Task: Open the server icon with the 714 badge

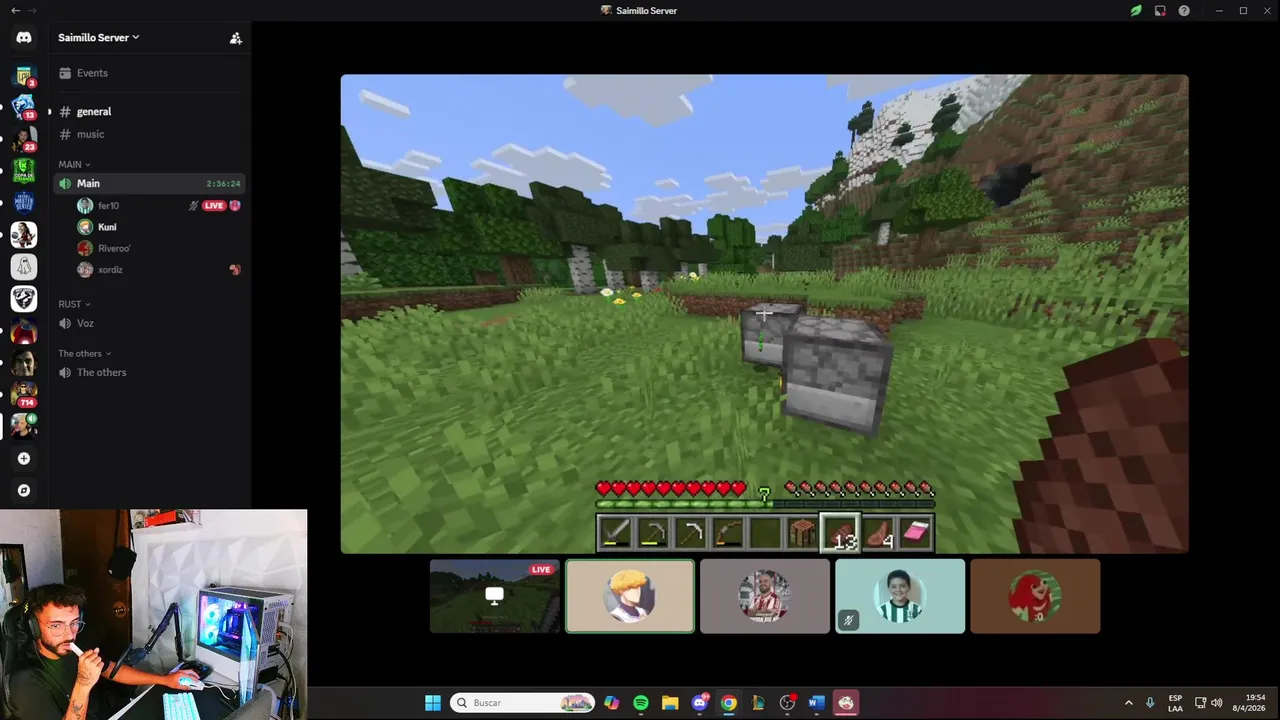Action: click(24, 394)
